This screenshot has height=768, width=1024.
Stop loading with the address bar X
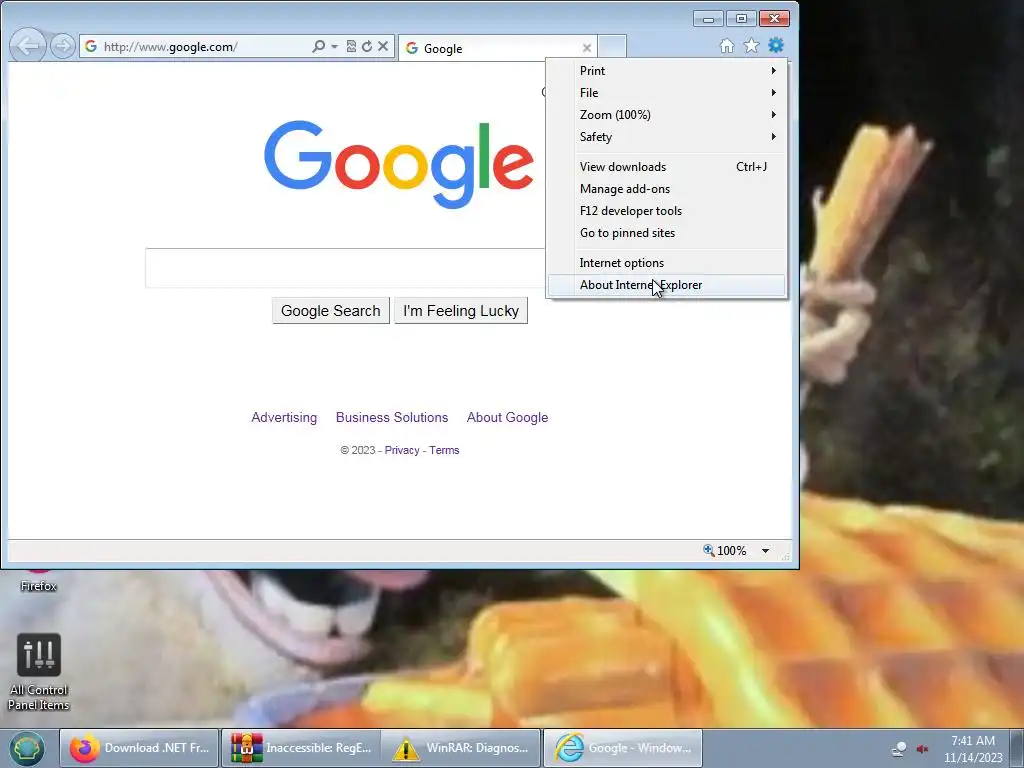pos(383,46)
